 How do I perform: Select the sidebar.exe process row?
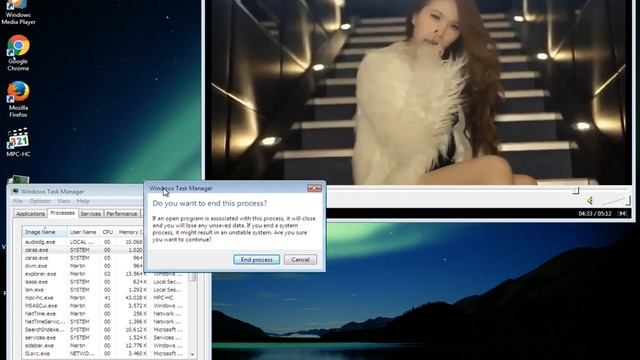coord(106,345)
